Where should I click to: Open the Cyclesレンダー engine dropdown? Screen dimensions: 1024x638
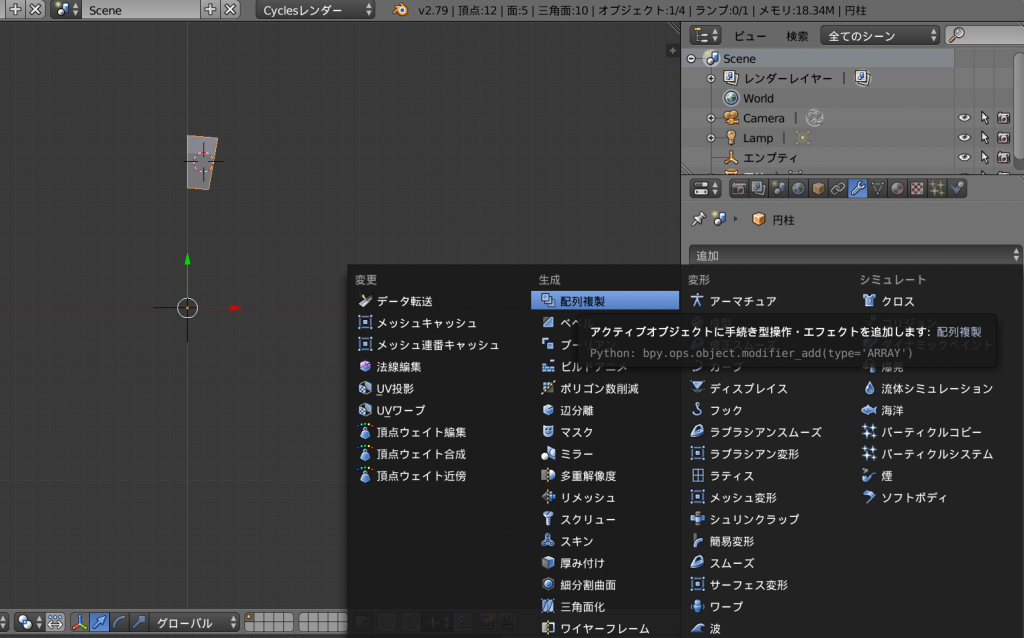coord(316,10)
